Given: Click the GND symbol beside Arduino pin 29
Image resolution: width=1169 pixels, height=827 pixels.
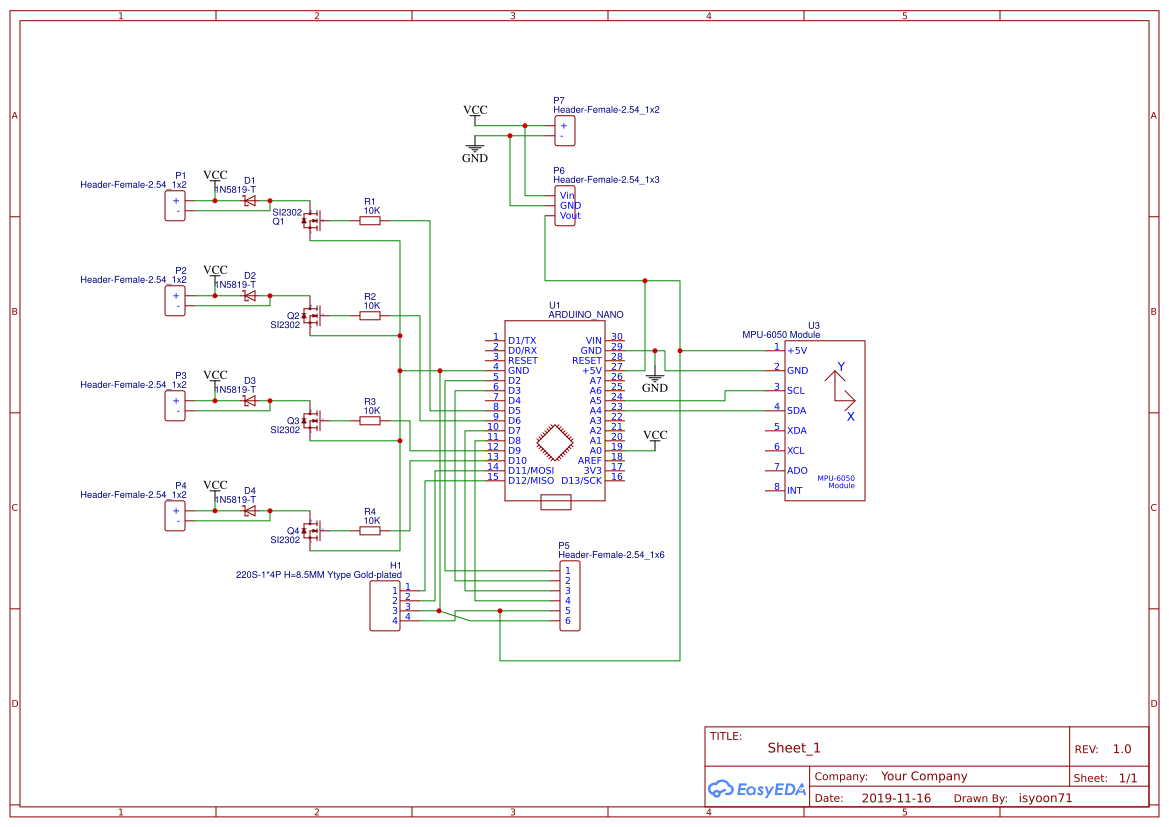Looking at the screenshot, I should tap(655, 382).
